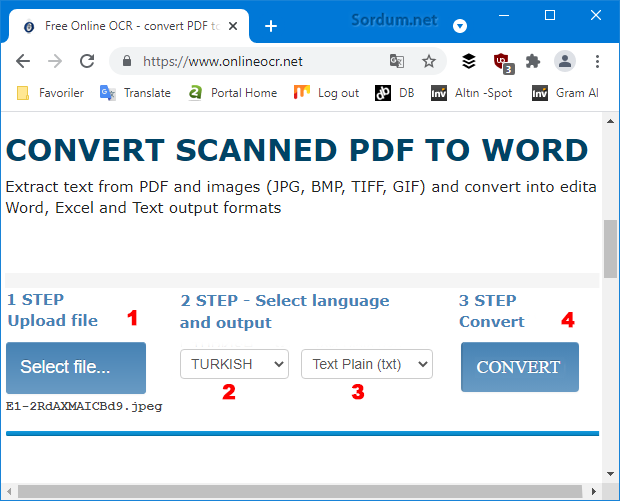Click the browser back arrow
The height and width of the screenshot is (501, 620).
pyautogui.click(x=23, y=61)
